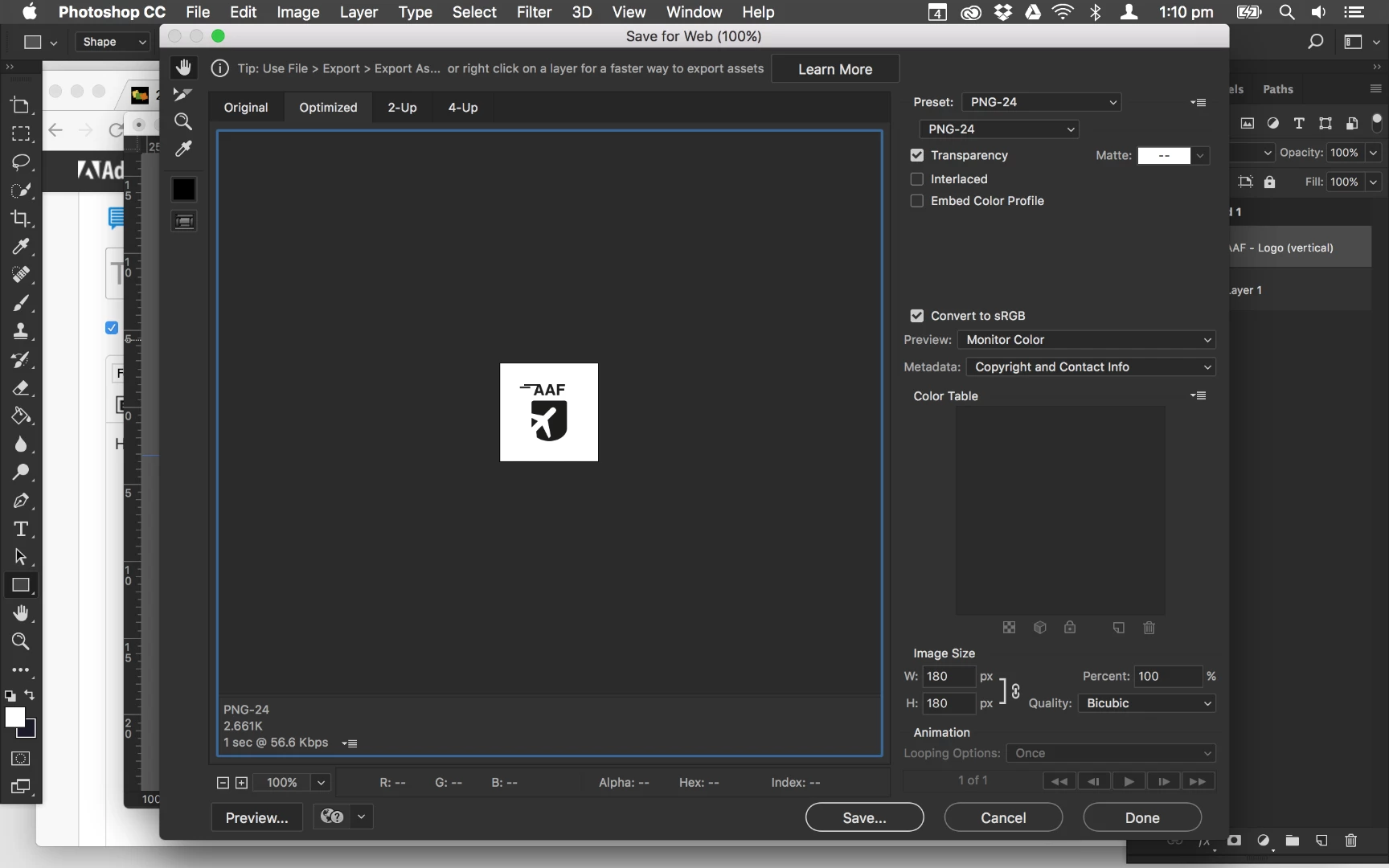This screenshot has height=868, width=1389.
Task: Uncheck Convert to sRGB checkbox
Action: (917, 316)
